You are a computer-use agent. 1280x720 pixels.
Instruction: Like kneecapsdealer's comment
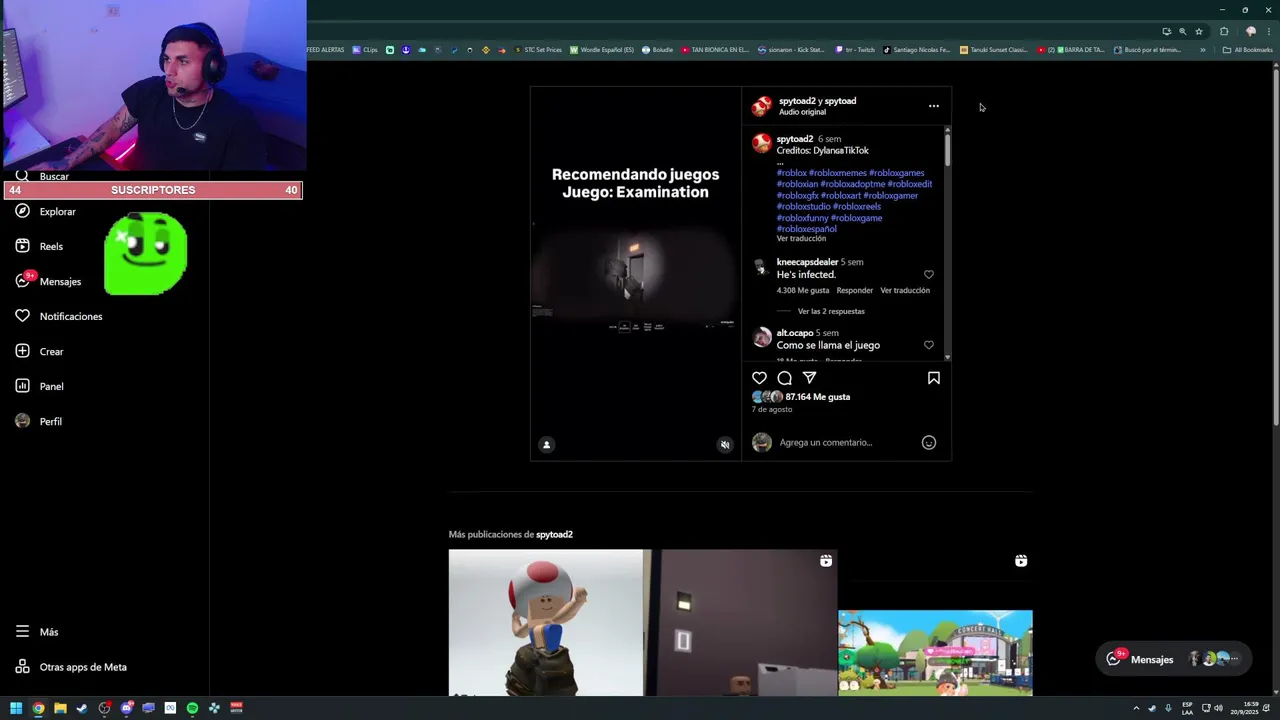(x=928, y=275)
